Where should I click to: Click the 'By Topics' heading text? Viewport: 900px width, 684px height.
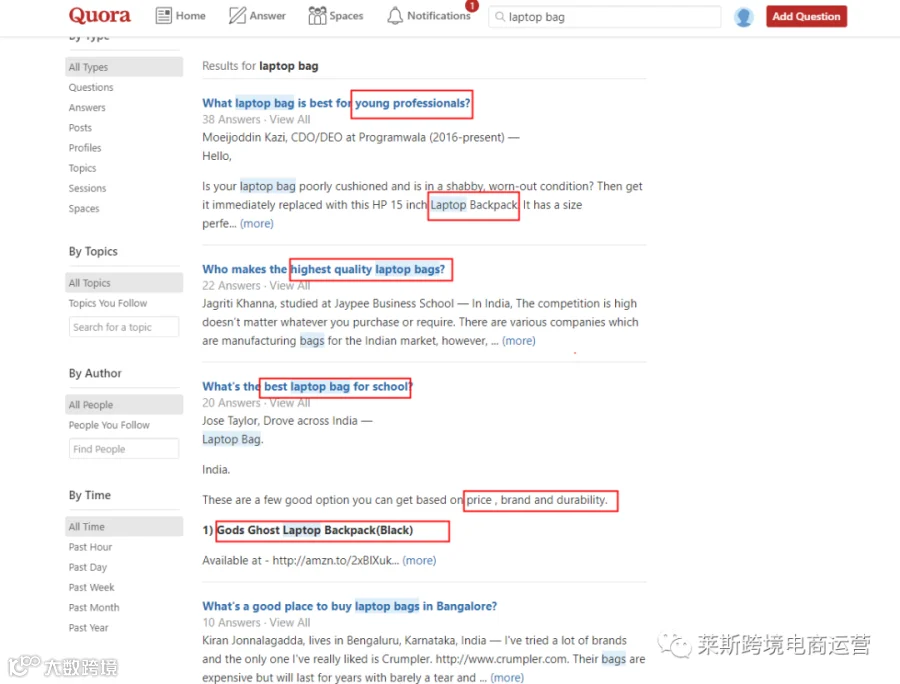point(93,251)
